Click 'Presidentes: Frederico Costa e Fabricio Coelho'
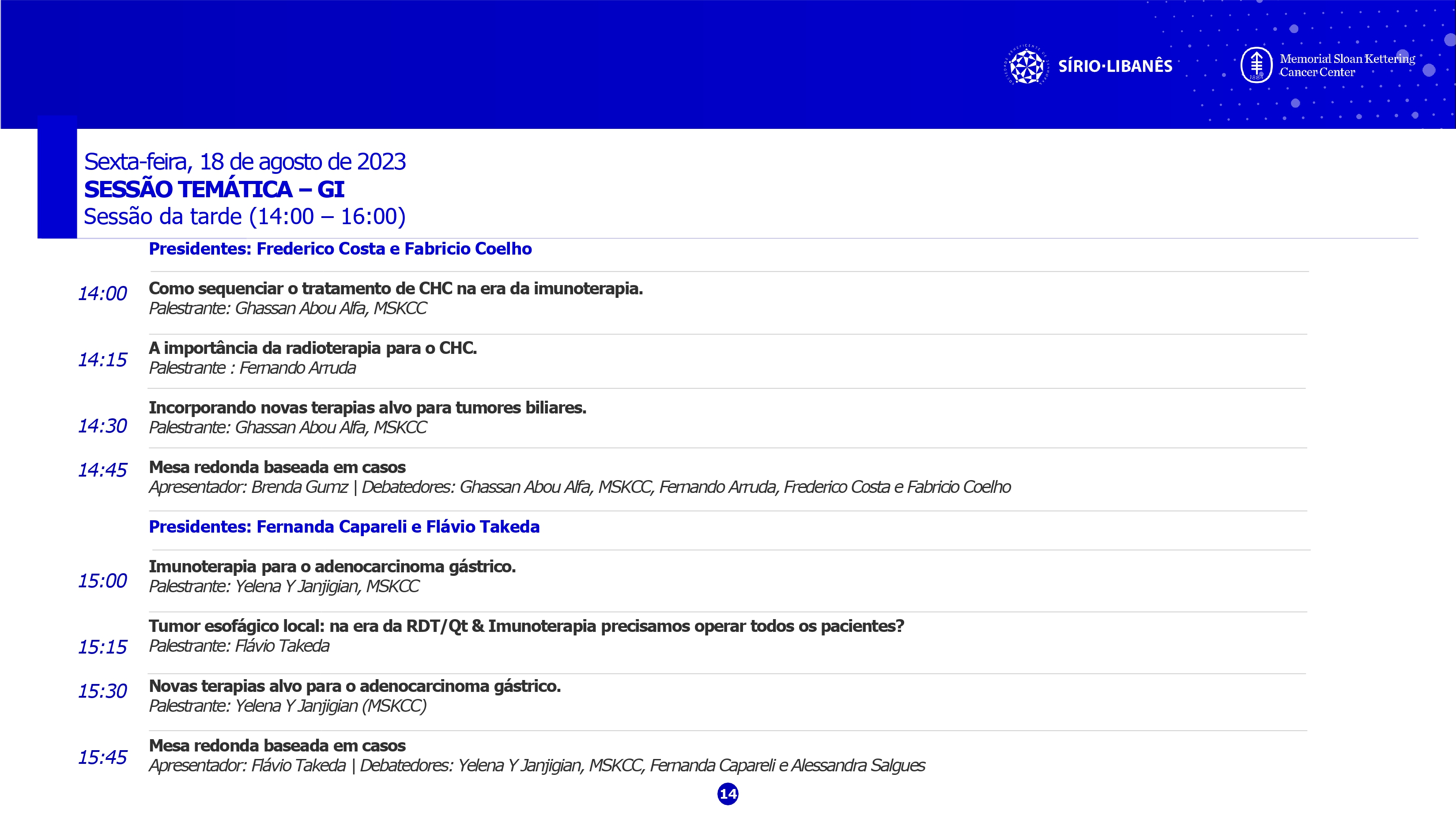This screenshot has height=819, width=1456. (340, 248)
